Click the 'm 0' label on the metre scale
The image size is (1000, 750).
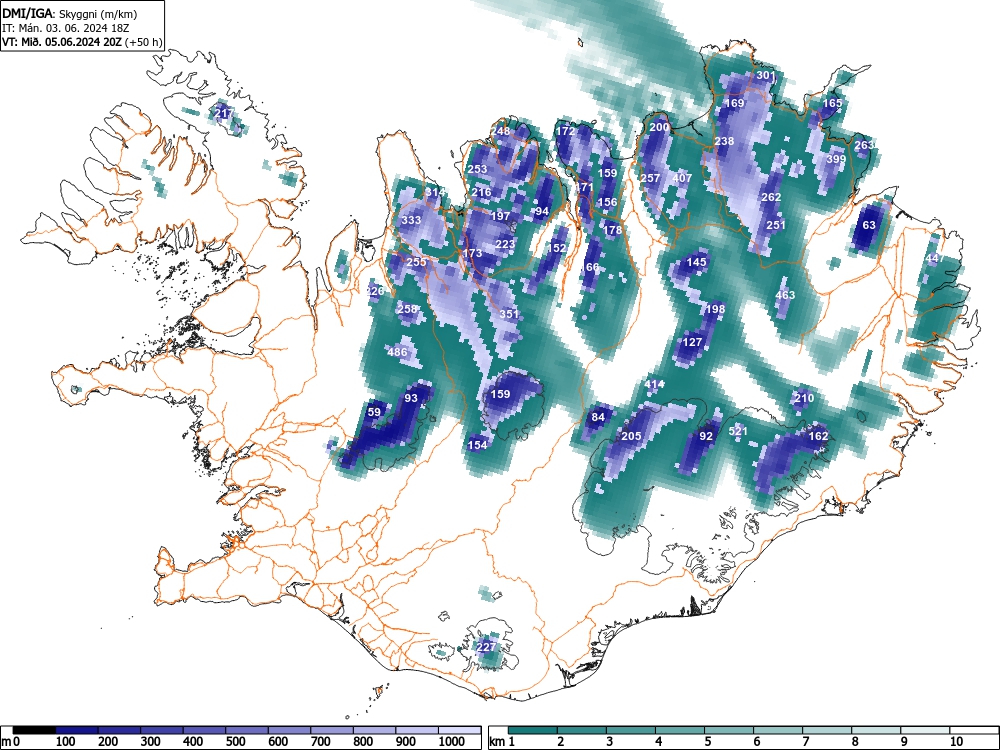point(10,742)
